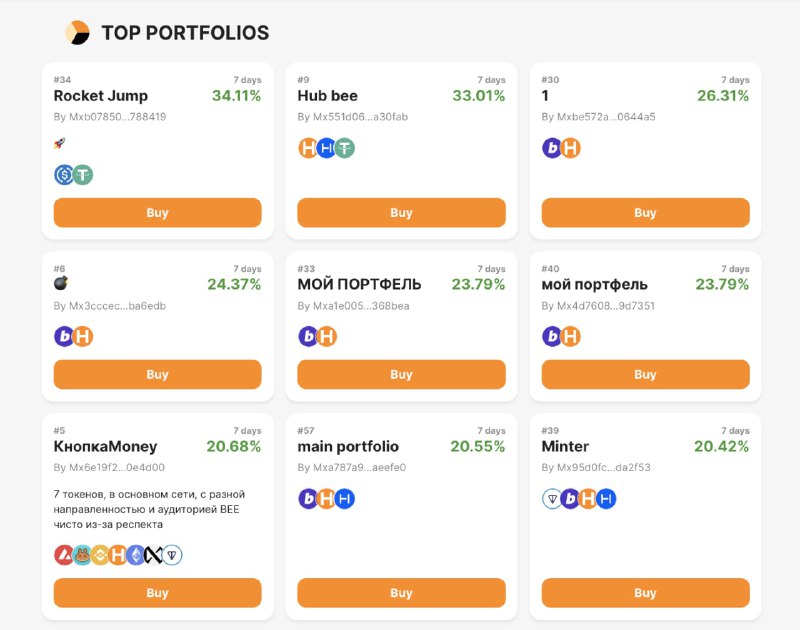Click the Top Portfolios pie-chart logo icon
The height and width of the screenshot is (630, 800).
78,33
